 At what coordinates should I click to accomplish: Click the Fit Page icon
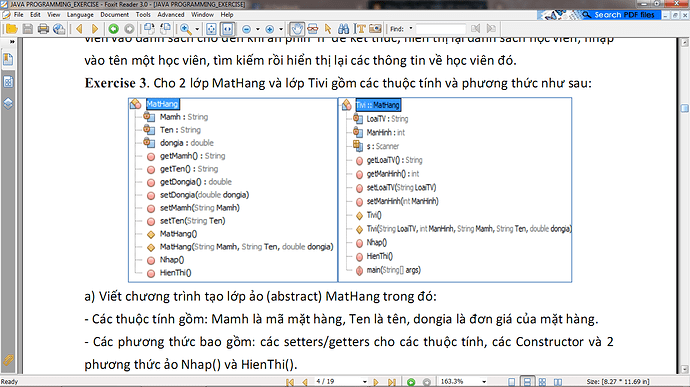pos(211,29)
